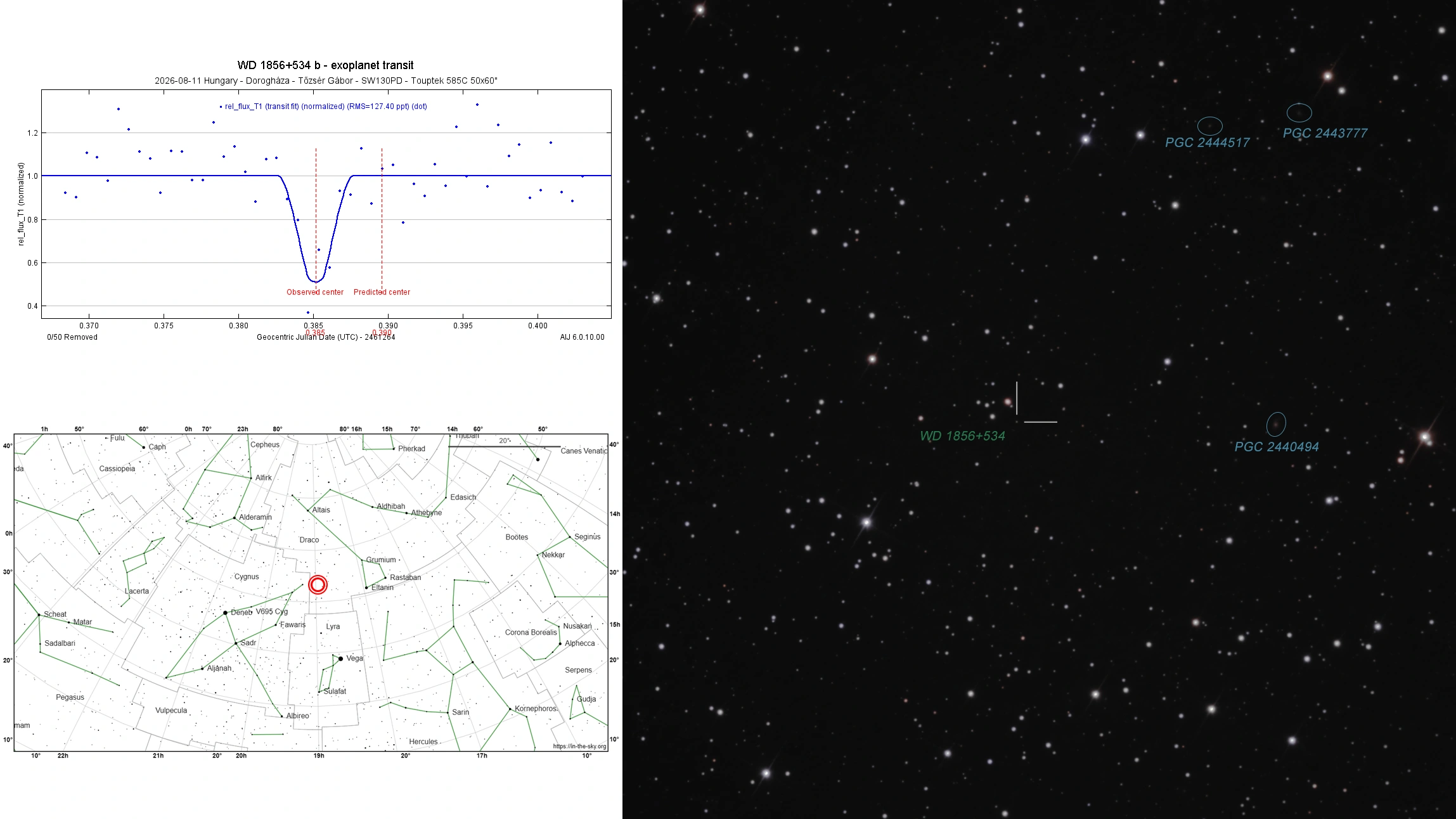This screenshot has height=819, width=1456.
Task: Click the "AIJ 6.0.10.00" version text
Action: pos(582,337)
